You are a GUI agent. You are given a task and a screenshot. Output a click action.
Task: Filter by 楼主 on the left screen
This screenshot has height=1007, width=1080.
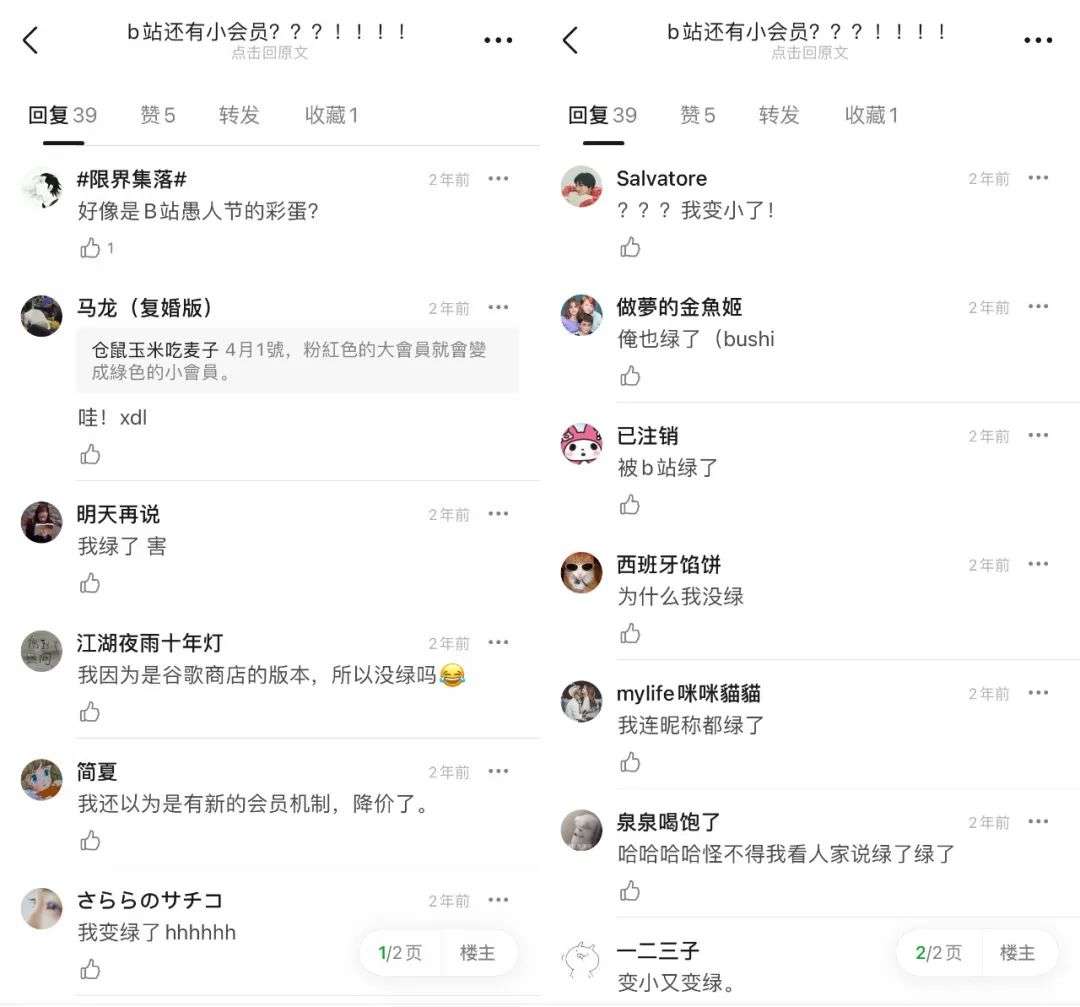(x=477, y=953)
